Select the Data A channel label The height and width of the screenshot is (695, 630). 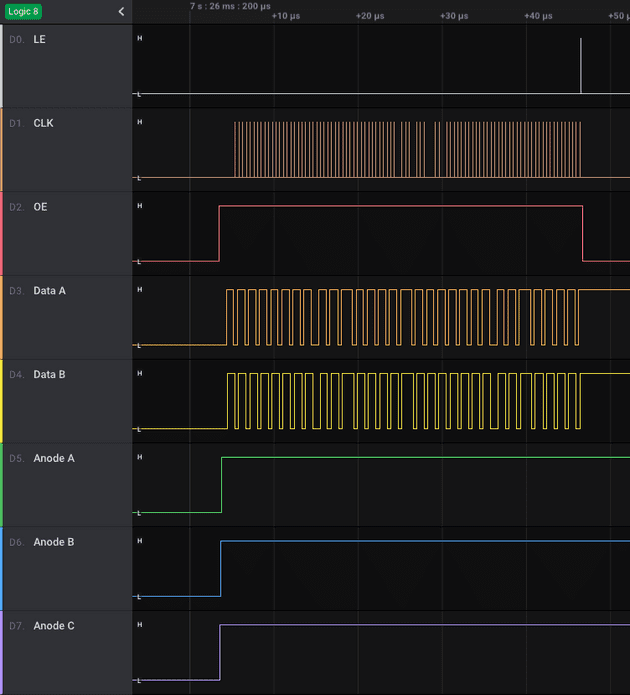[x=50, y=291]
